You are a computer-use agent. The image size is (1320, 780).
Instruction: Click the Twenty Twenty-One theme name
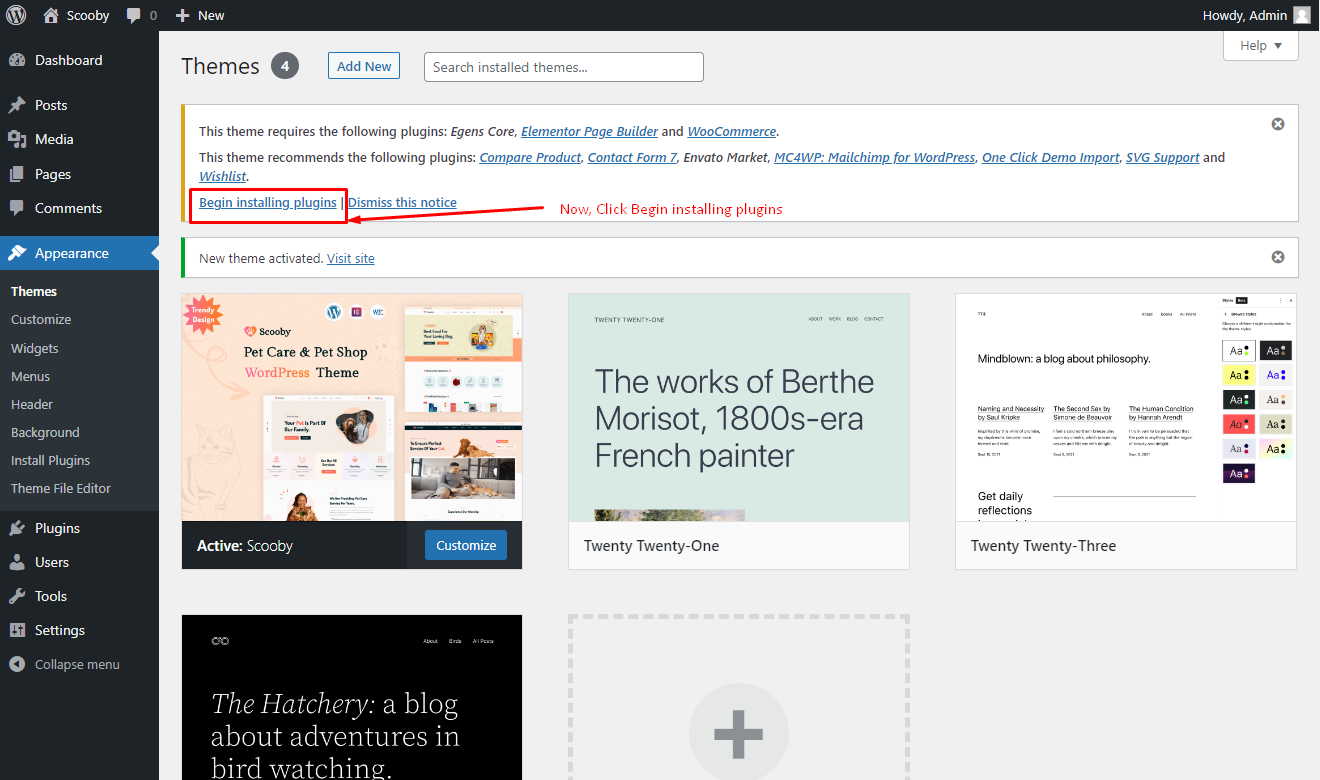[x=651, y=546]
